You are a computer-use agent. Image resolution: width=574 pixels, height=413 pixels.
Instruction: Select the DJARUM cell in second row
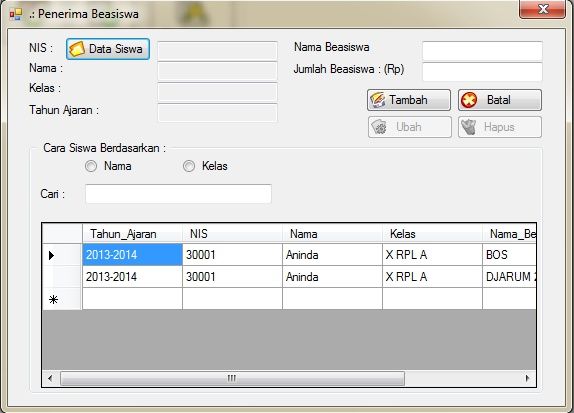[x=509, y=277]
